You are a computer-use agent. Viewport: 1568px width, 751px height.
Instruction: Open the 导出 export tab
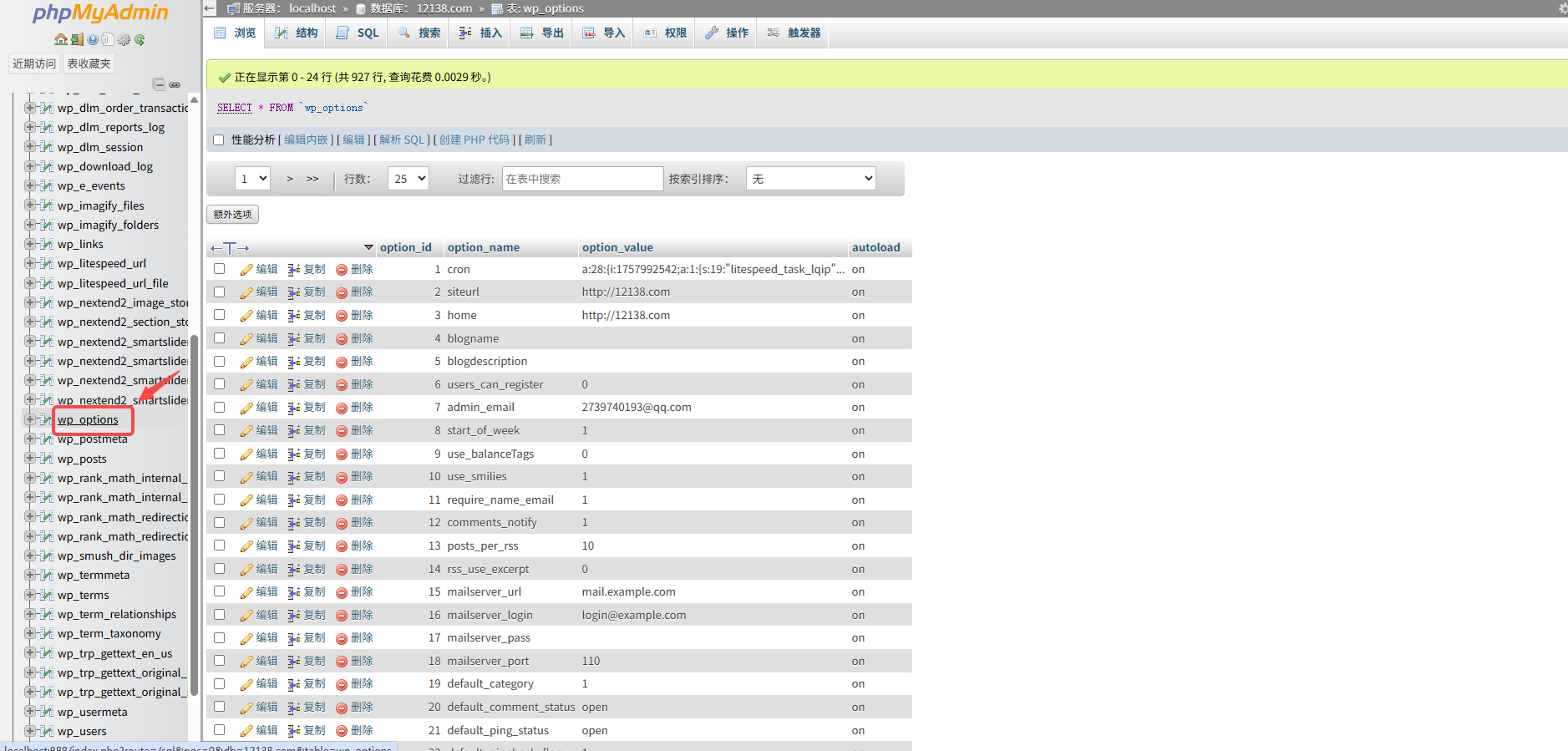tap(541, 33)
